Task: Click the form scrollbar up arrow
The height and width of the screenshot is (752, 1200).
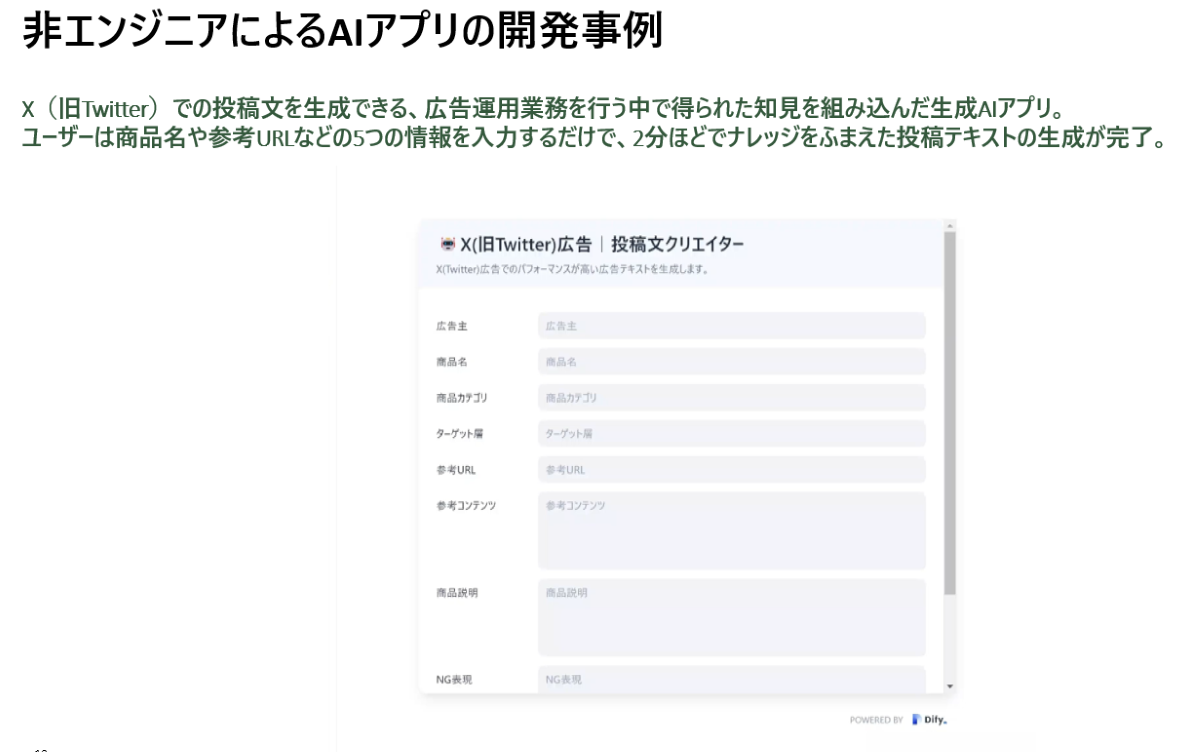Action: (x=949, y=225)
